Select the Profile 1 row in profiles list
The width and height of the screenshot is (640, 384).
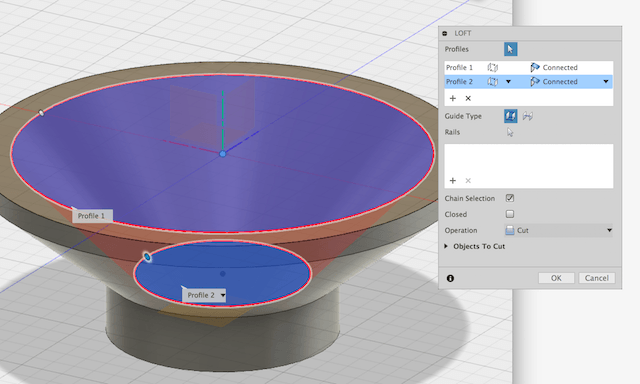point(529,67)
